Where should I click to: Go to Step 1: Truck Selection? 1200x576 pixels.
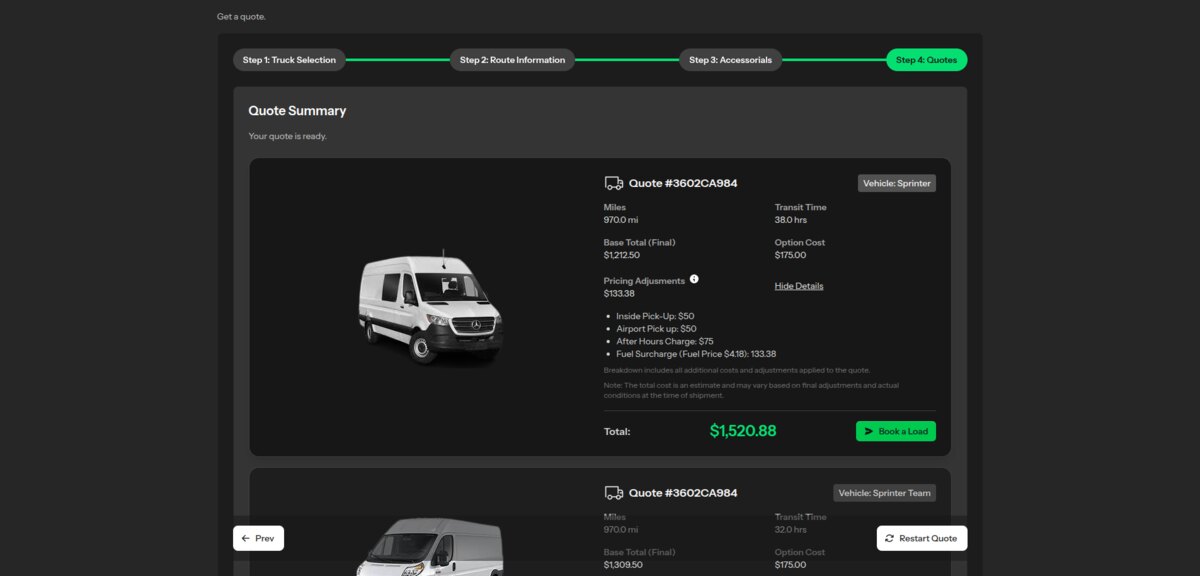[289, 60]
